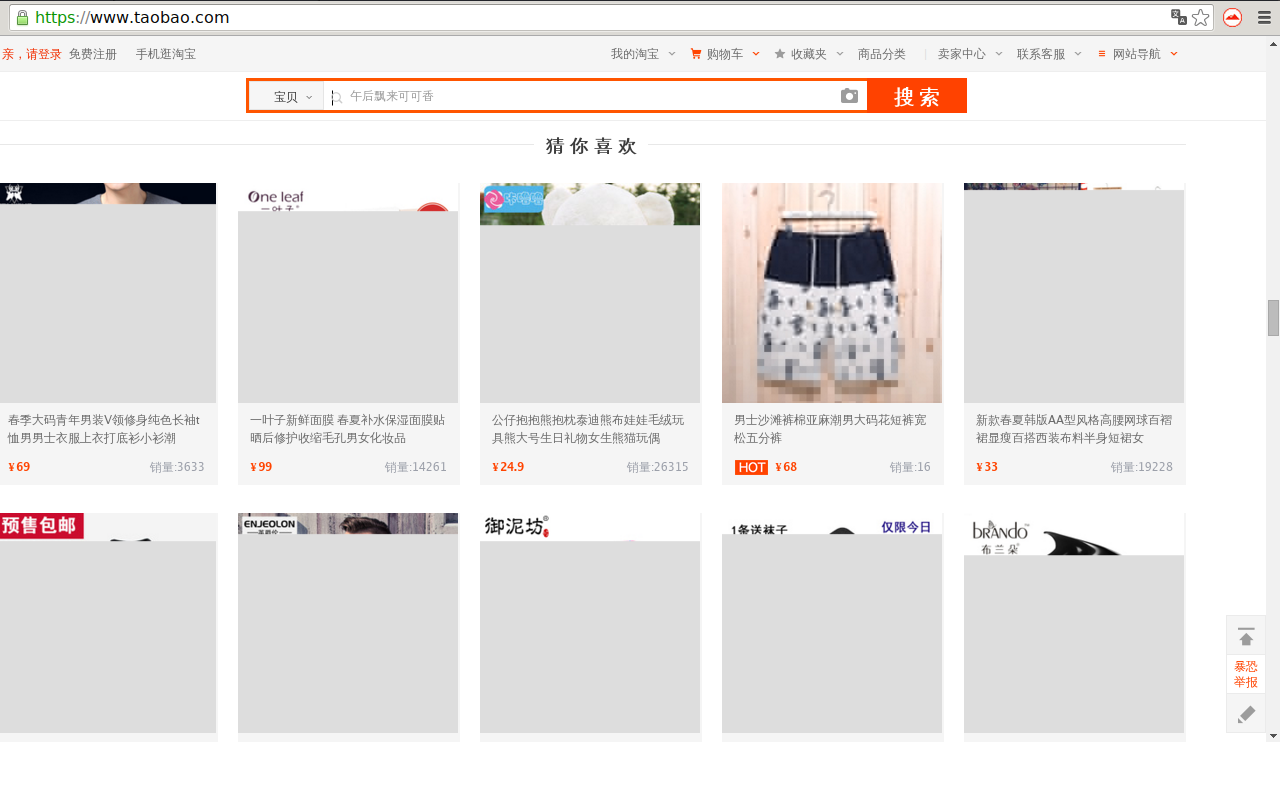Click the 免费注册 link
This screenshot has height=800, width=1280.
(93, 54)
